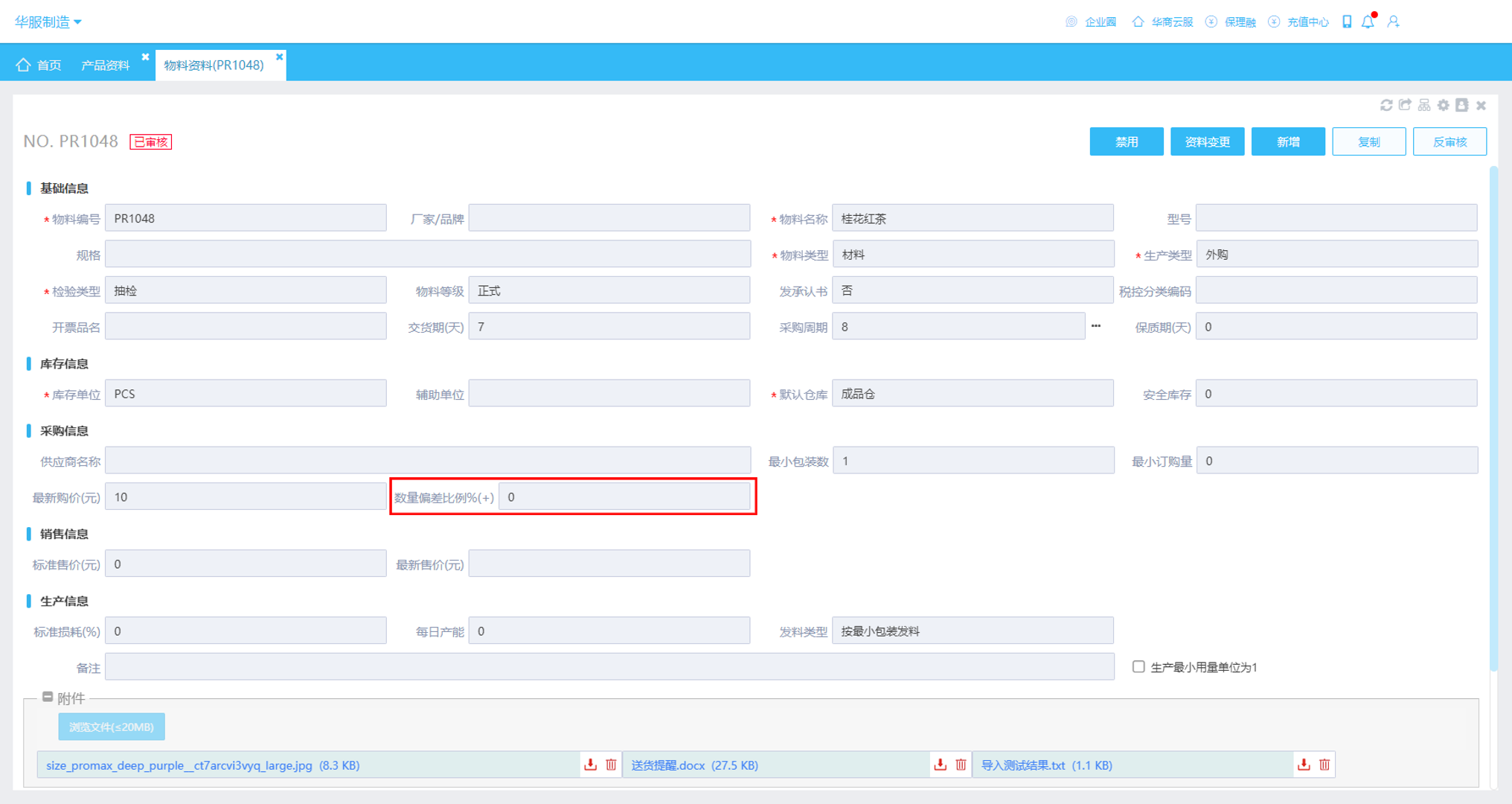Download the送货提醒.docx attachment
This screenshot has width=1512, height=804.
tap(941, 765)
